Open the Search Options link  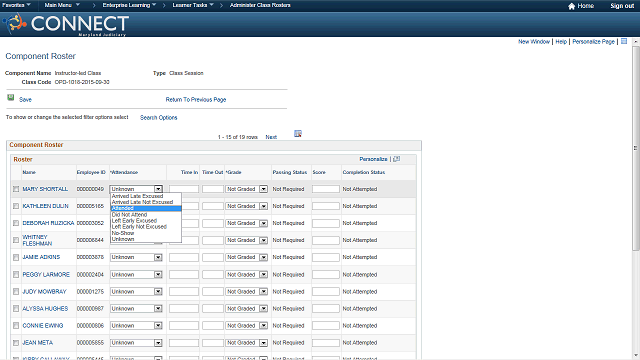[x=159, y=118]
